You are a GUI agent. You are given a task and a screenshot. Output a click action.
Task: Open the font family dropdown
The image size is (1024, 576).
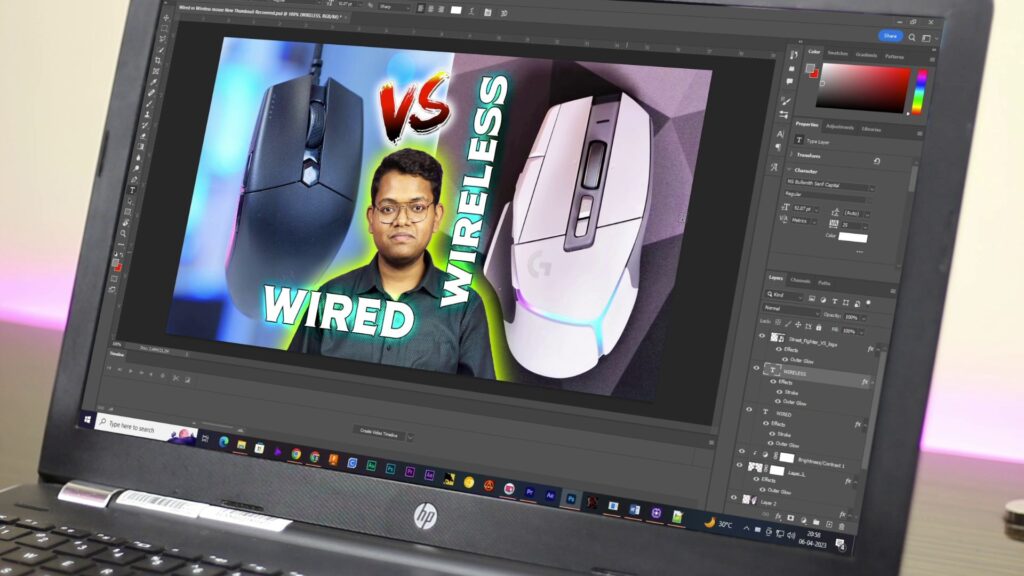coord(829,185)
